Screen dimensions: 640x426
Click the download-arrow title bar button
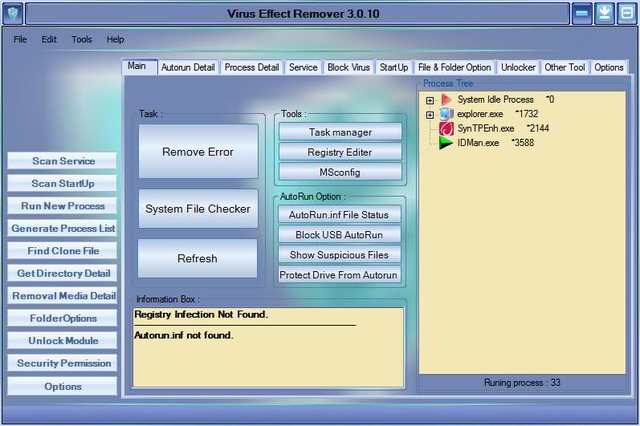pos(604,13)
